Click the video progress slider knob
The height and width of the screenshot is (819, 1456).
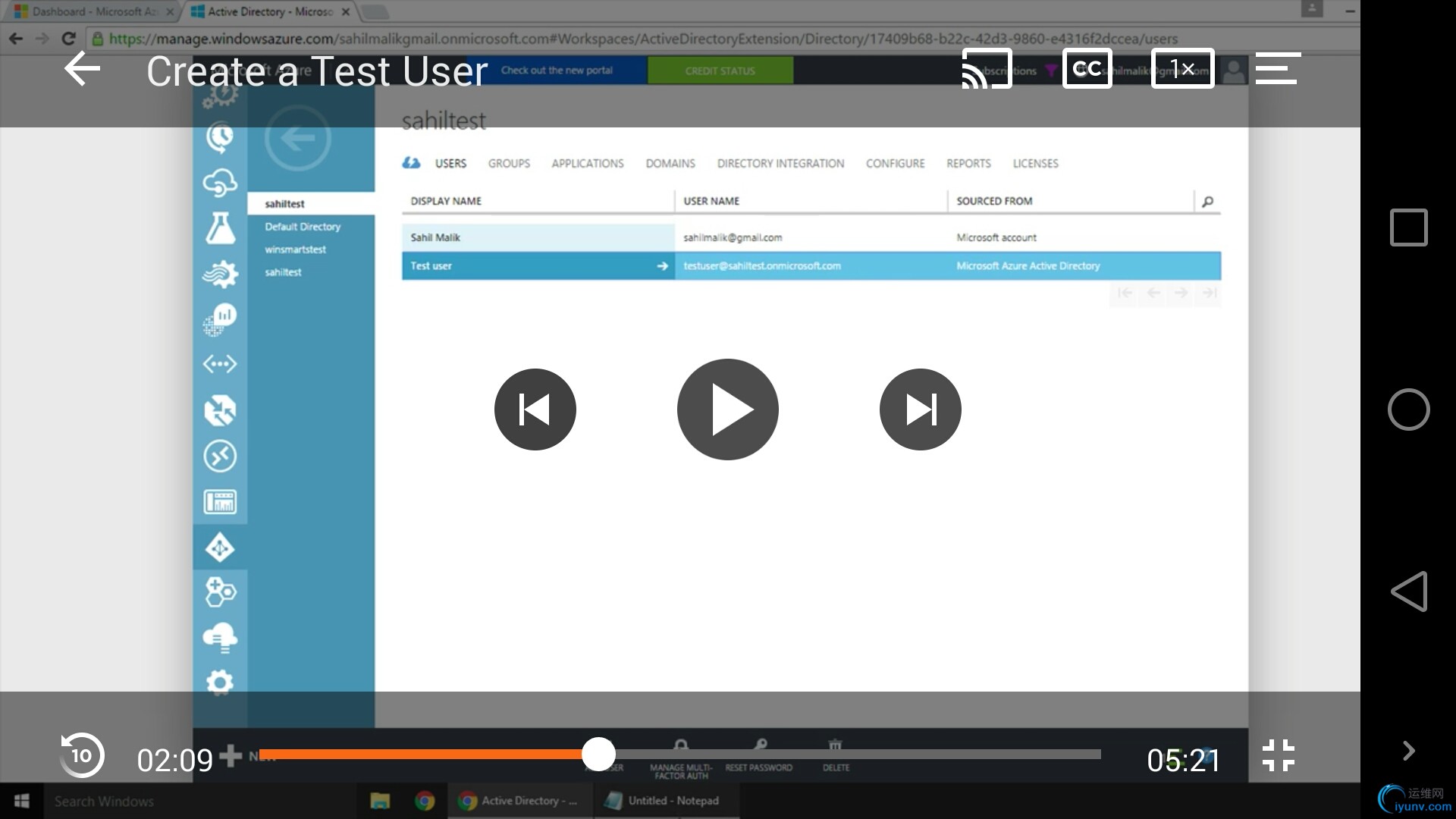(599, 755)
